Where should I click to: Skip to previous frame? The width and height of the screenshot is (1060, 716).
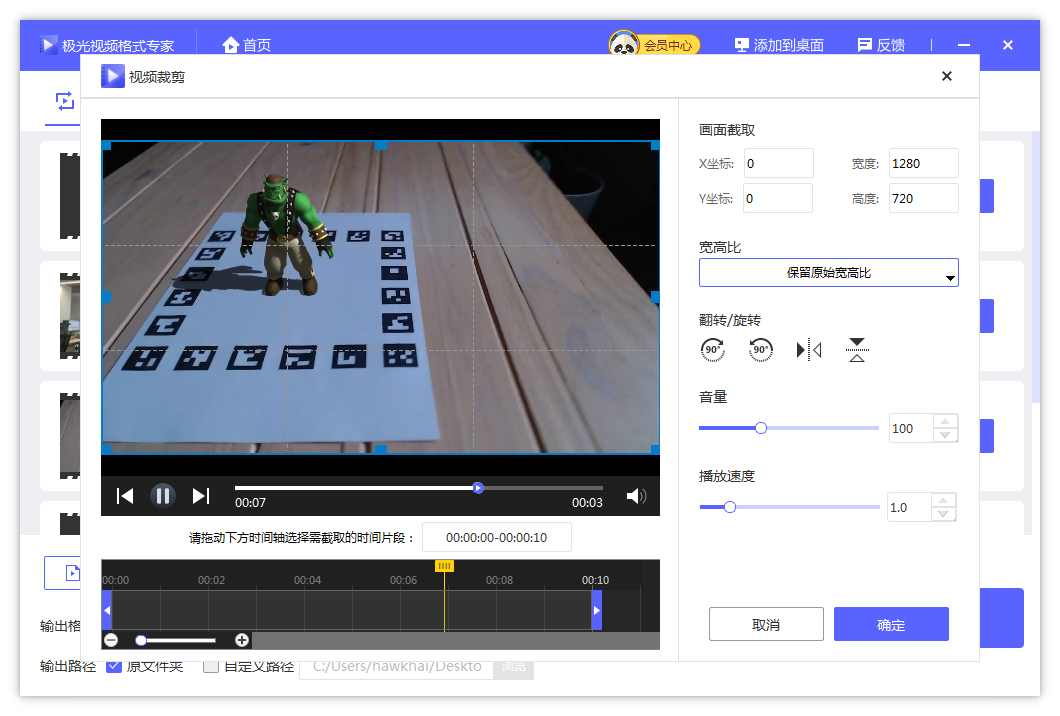(125, 496)
